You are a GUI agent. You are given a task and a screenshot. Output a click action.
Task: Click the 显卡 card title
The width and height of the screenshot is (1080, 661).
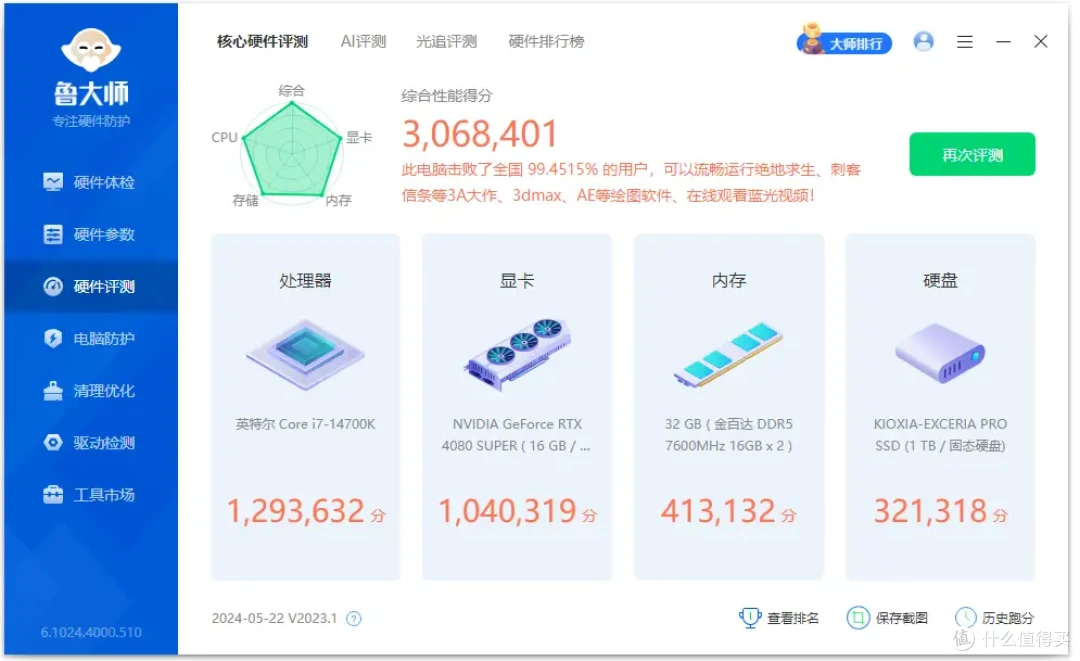tap(517, 281)
